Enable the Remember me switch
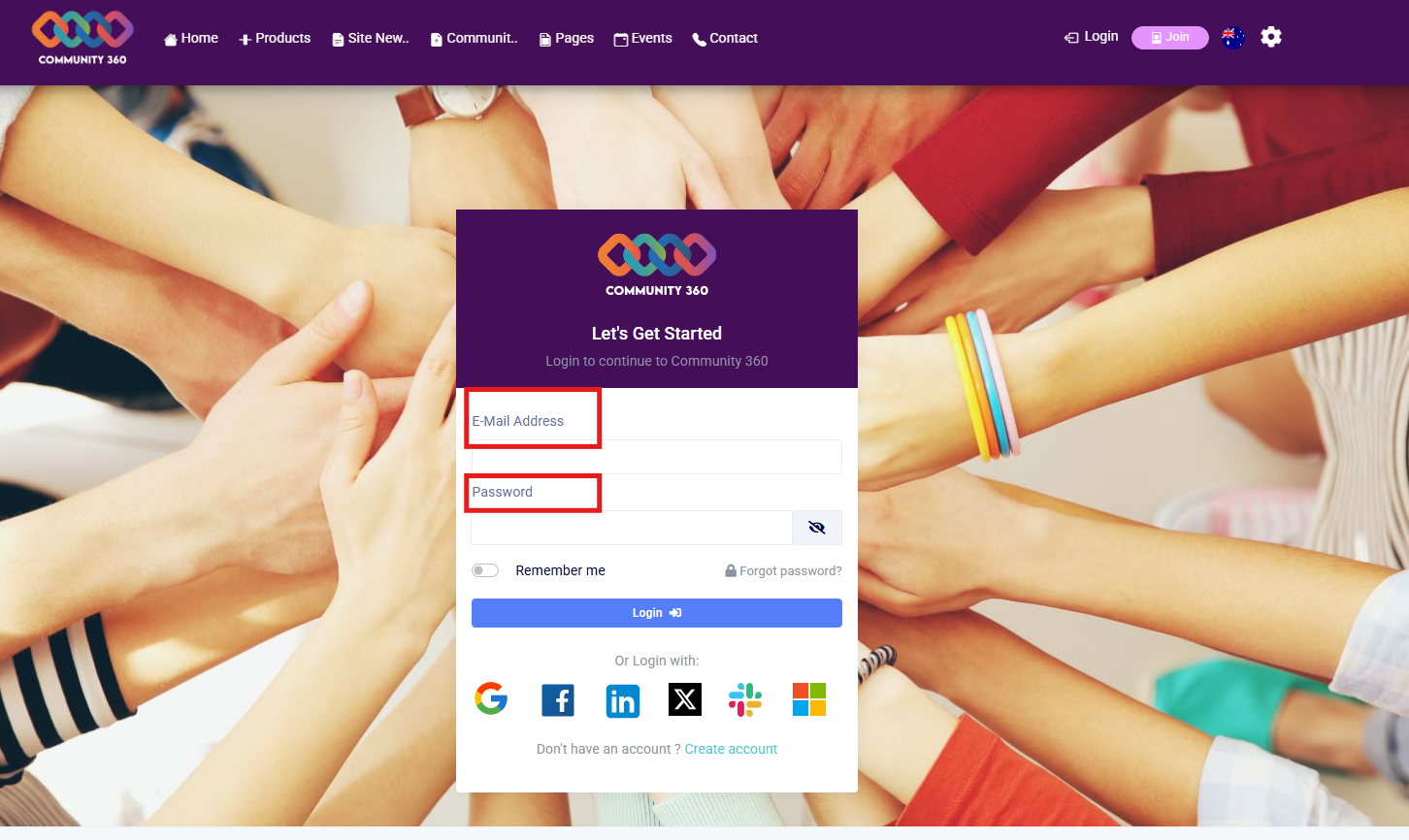 (x=485, y=570)
